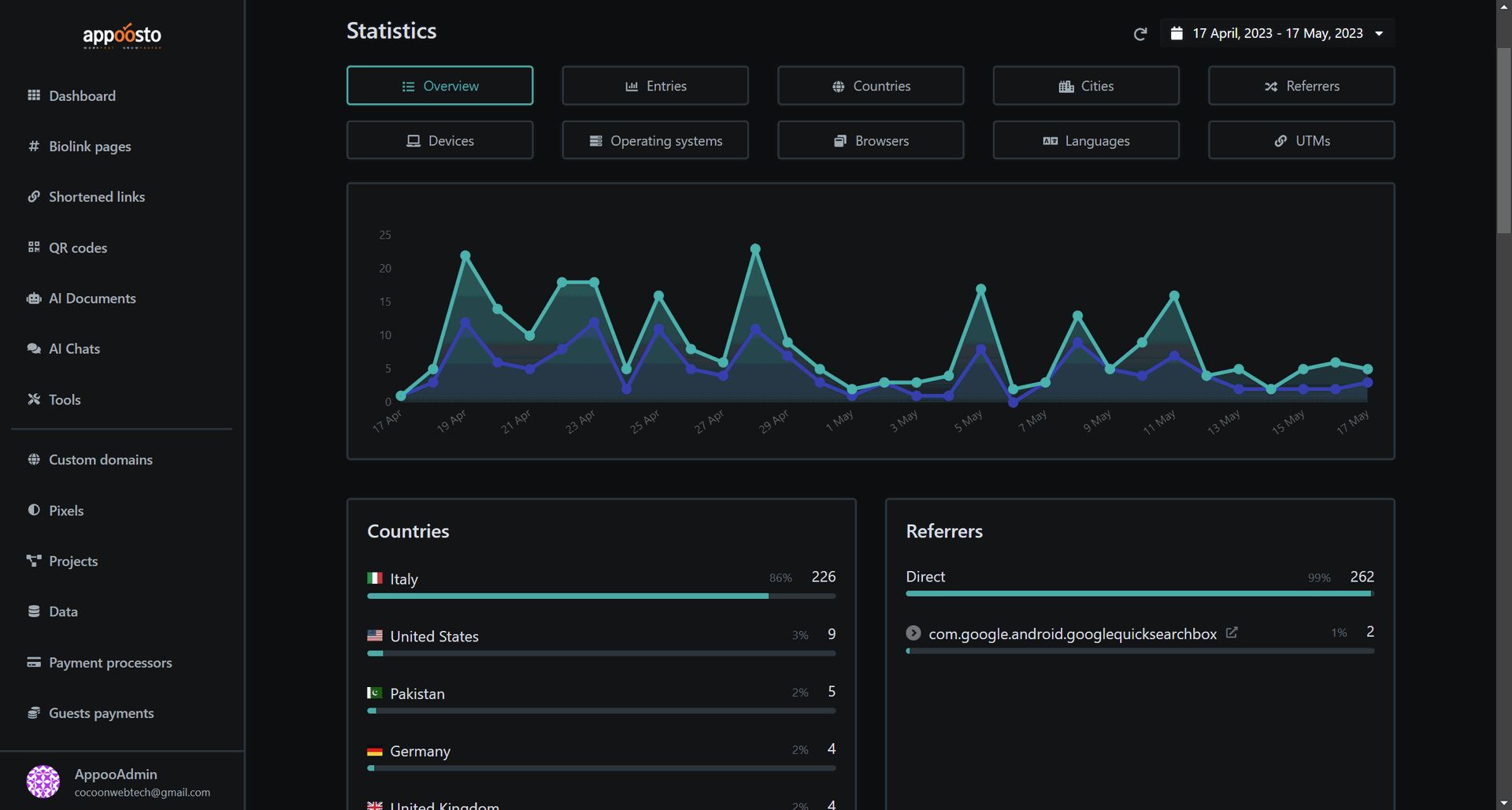Go to QR codes in sidebar
1512x810 pixels.
[x=78, y=247]
